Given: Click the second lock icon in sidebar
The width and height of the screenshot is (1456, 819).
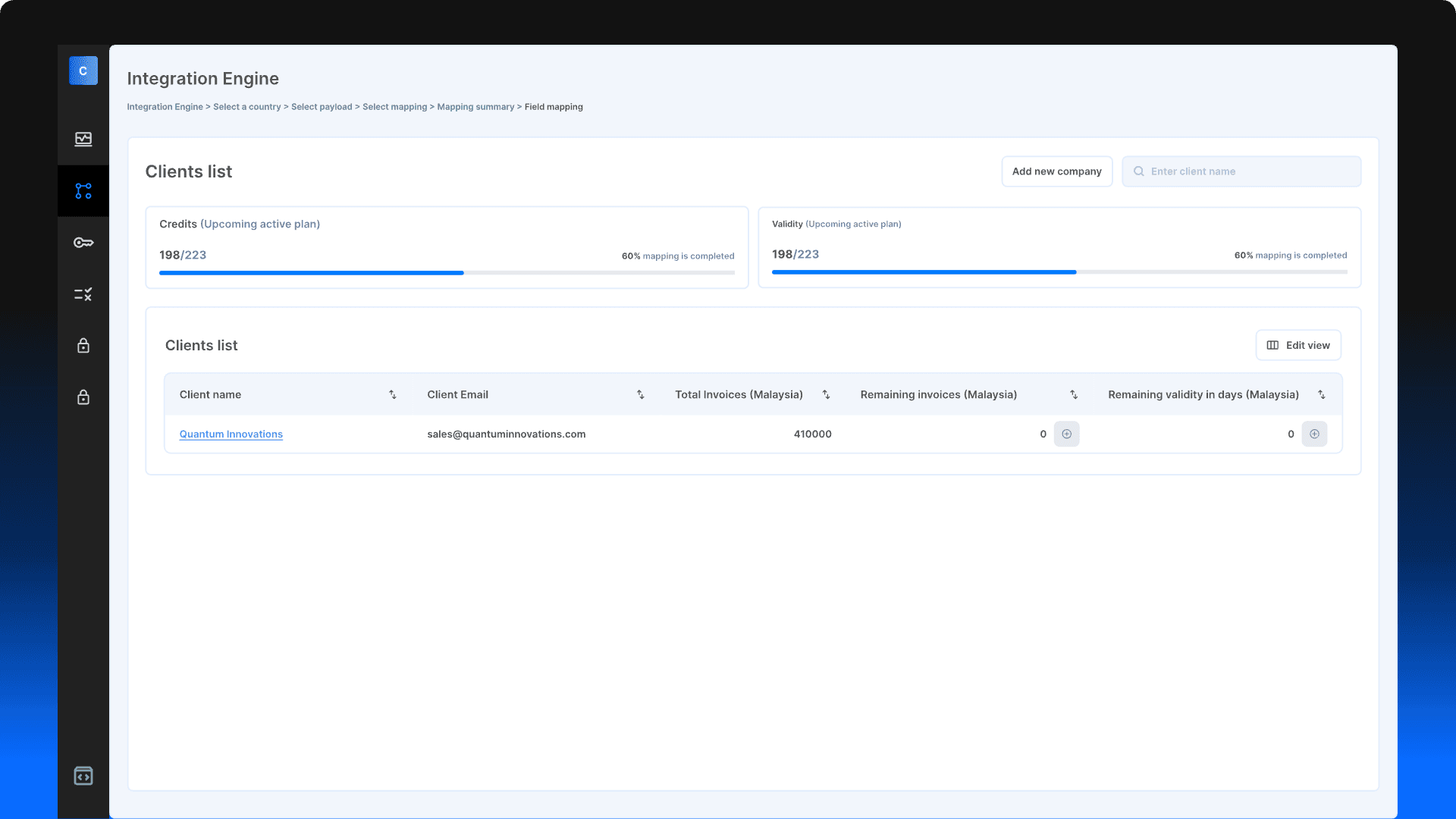Looking at the screenshot, I should point(83,397).
